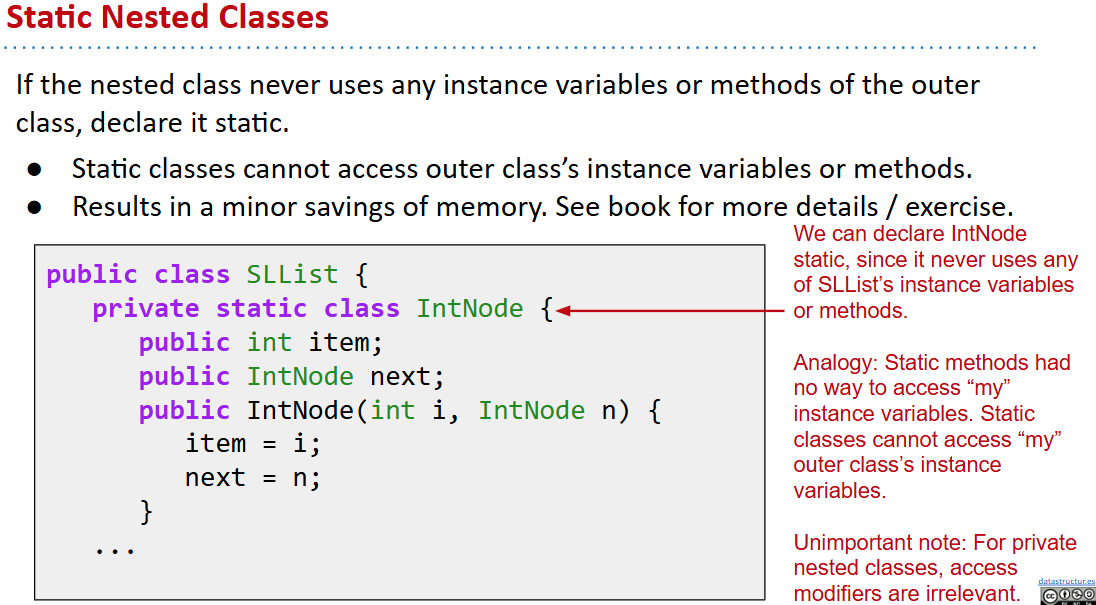Click the red arrow pointing at IntNode
This screenshot has height=605, width=1096.
[x=670, y=310]
